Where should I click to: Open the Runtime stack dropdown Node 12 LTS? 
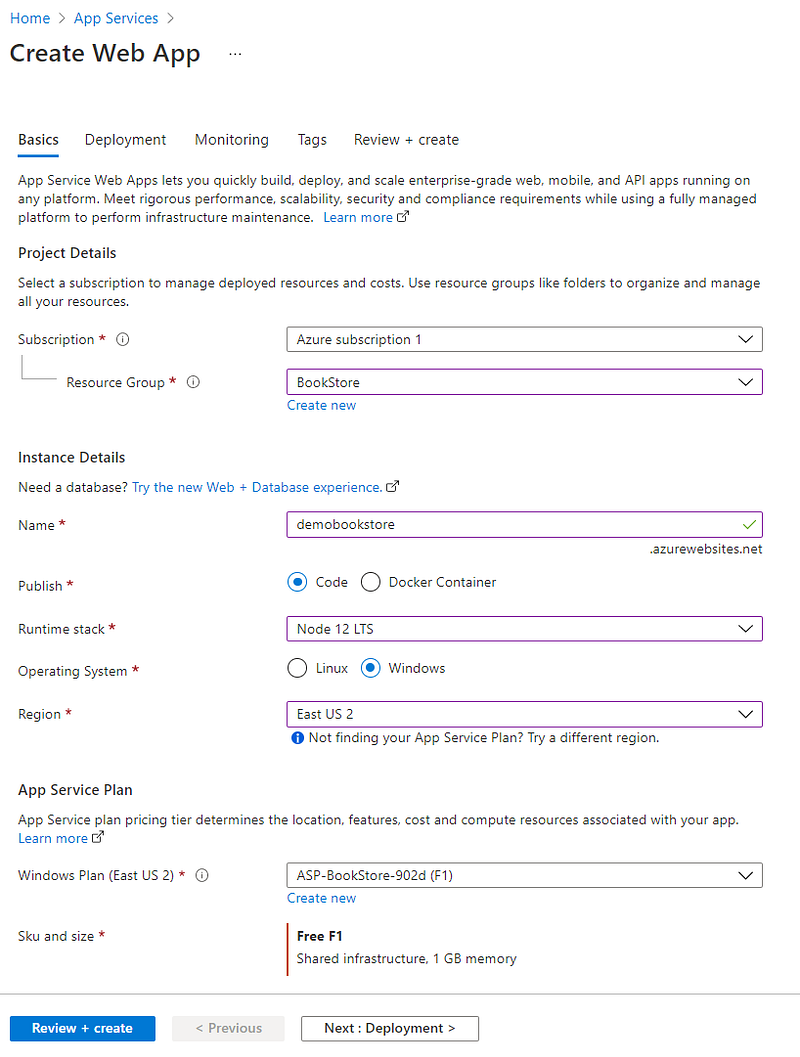[524, 629]
